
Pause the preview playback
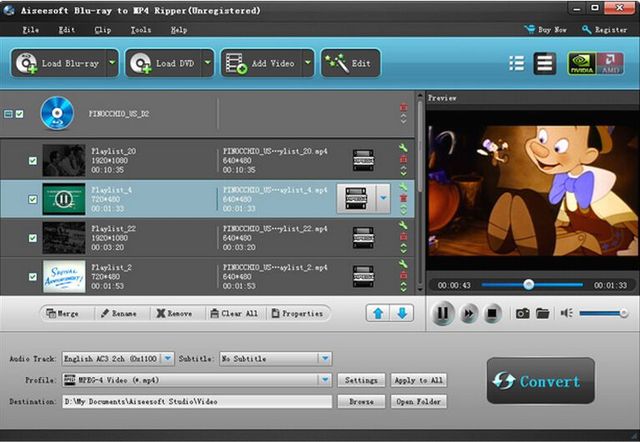point(443,313)
